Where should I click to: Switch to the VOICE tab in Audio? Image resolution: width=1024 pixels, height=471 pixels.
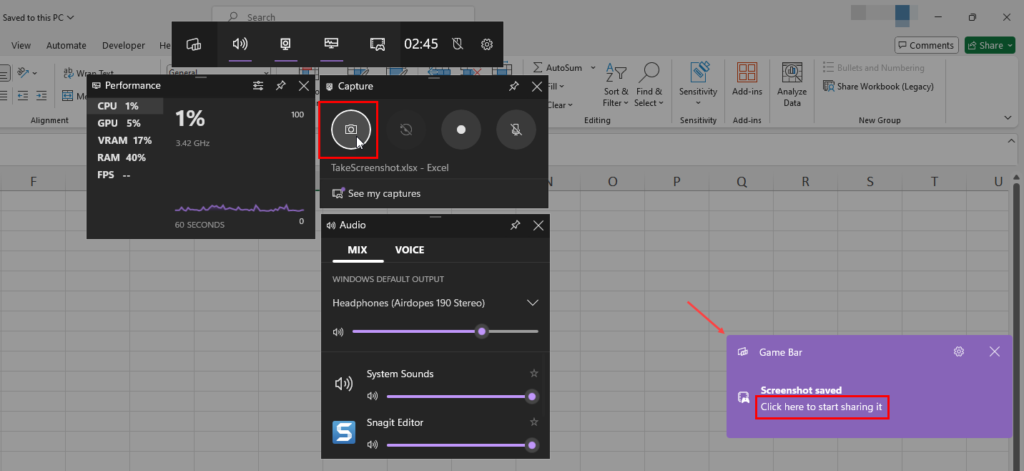(x=409, y=250)
